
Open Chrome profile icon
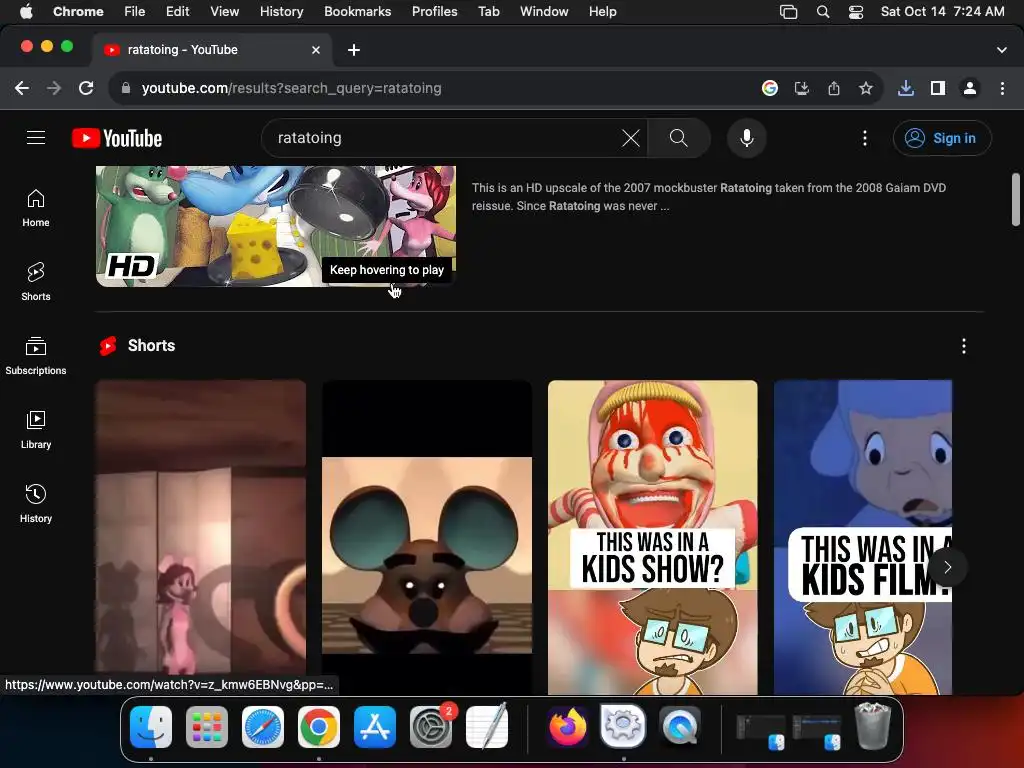click(x=970, y=88)
